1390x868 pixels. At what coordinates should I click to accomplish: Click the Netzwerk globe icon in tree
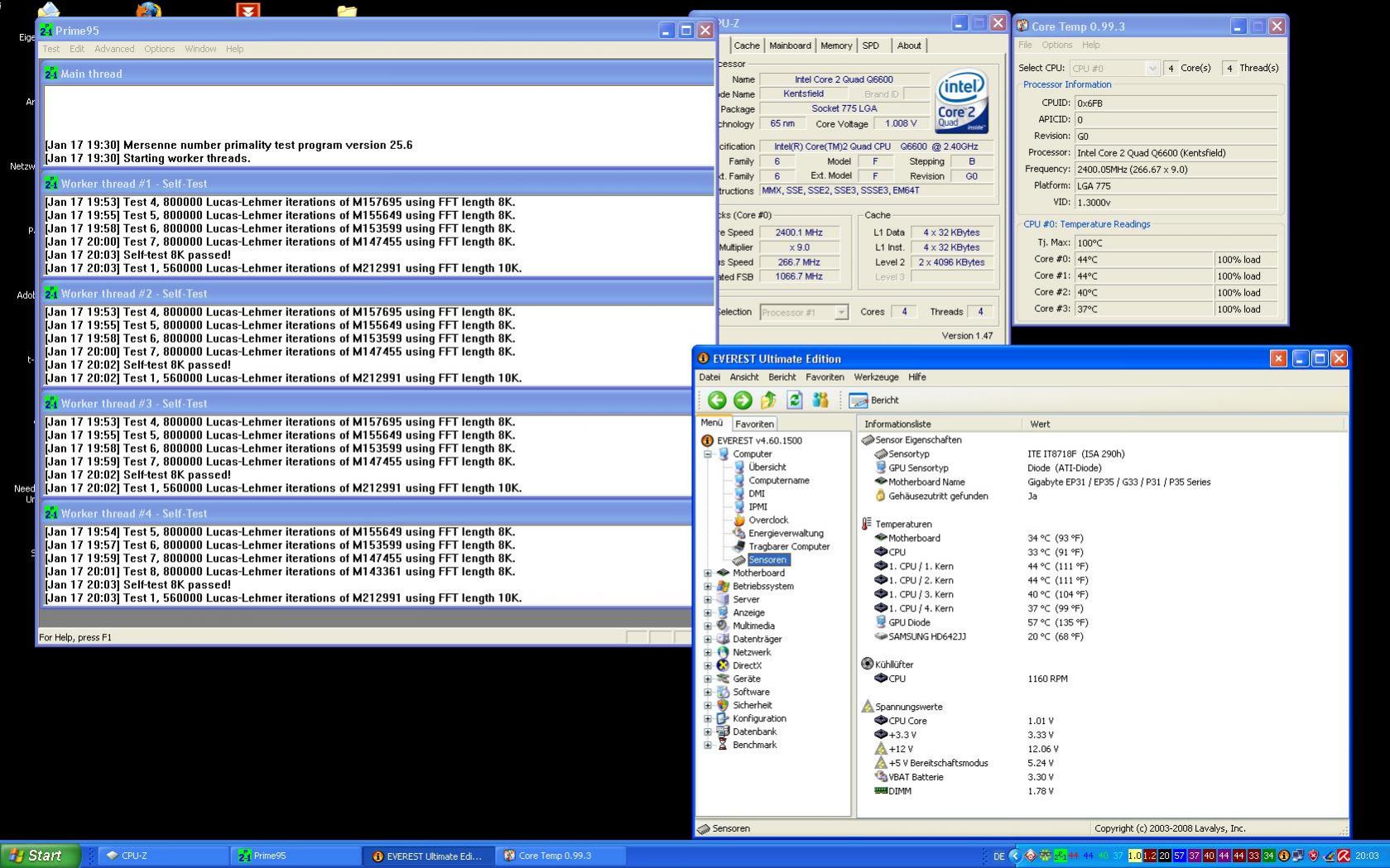[723, 653]
